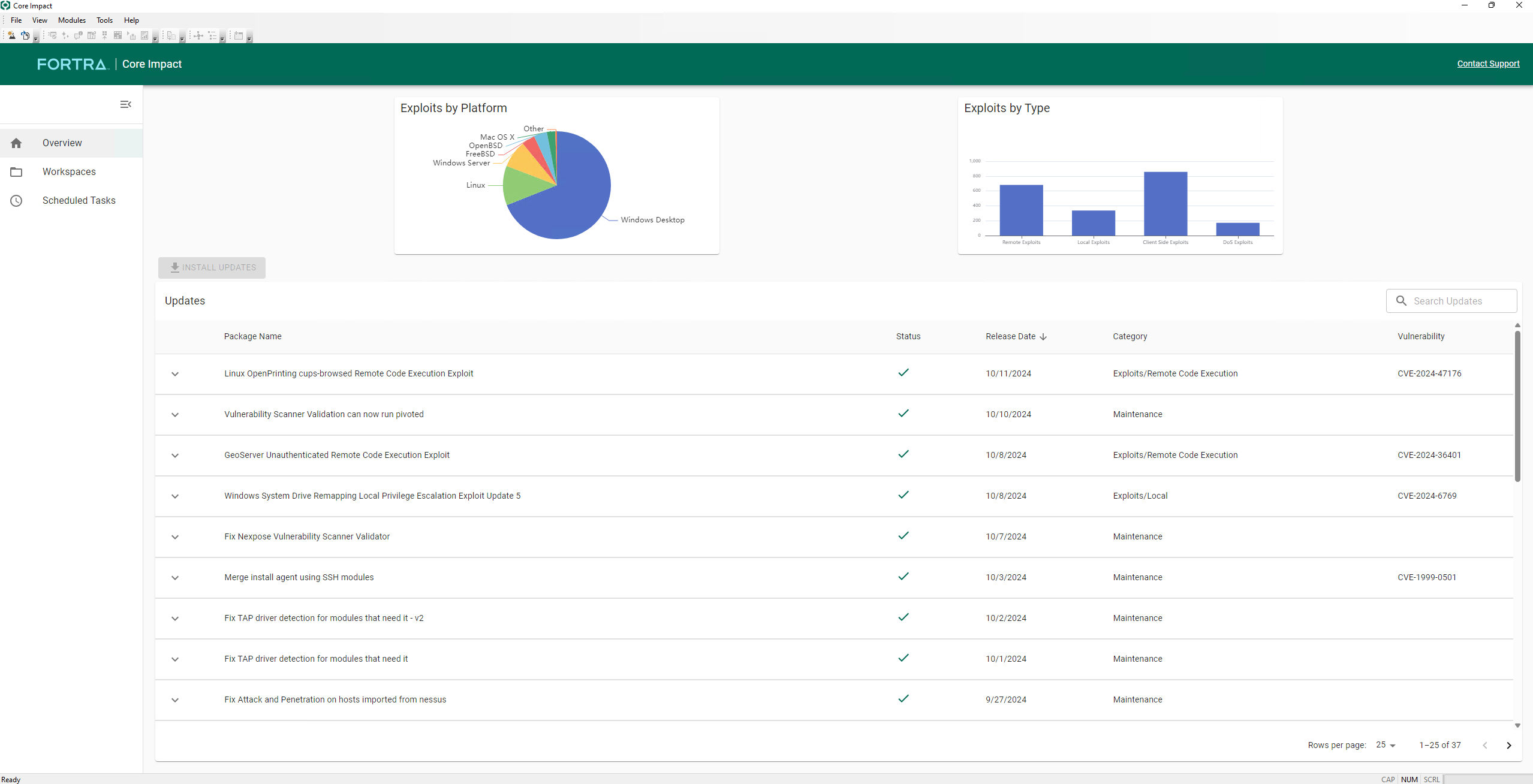Expand the Windows System Drive Remapping row
This screenshot has width=1533, height=784.
click(x=175, y=496)
